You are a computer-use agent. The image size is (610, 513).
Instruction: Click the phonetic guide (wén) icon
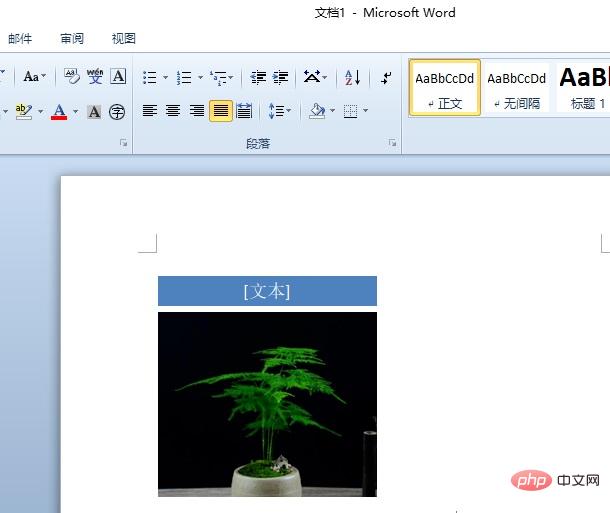pyautogui.click(x=95, y=76)
